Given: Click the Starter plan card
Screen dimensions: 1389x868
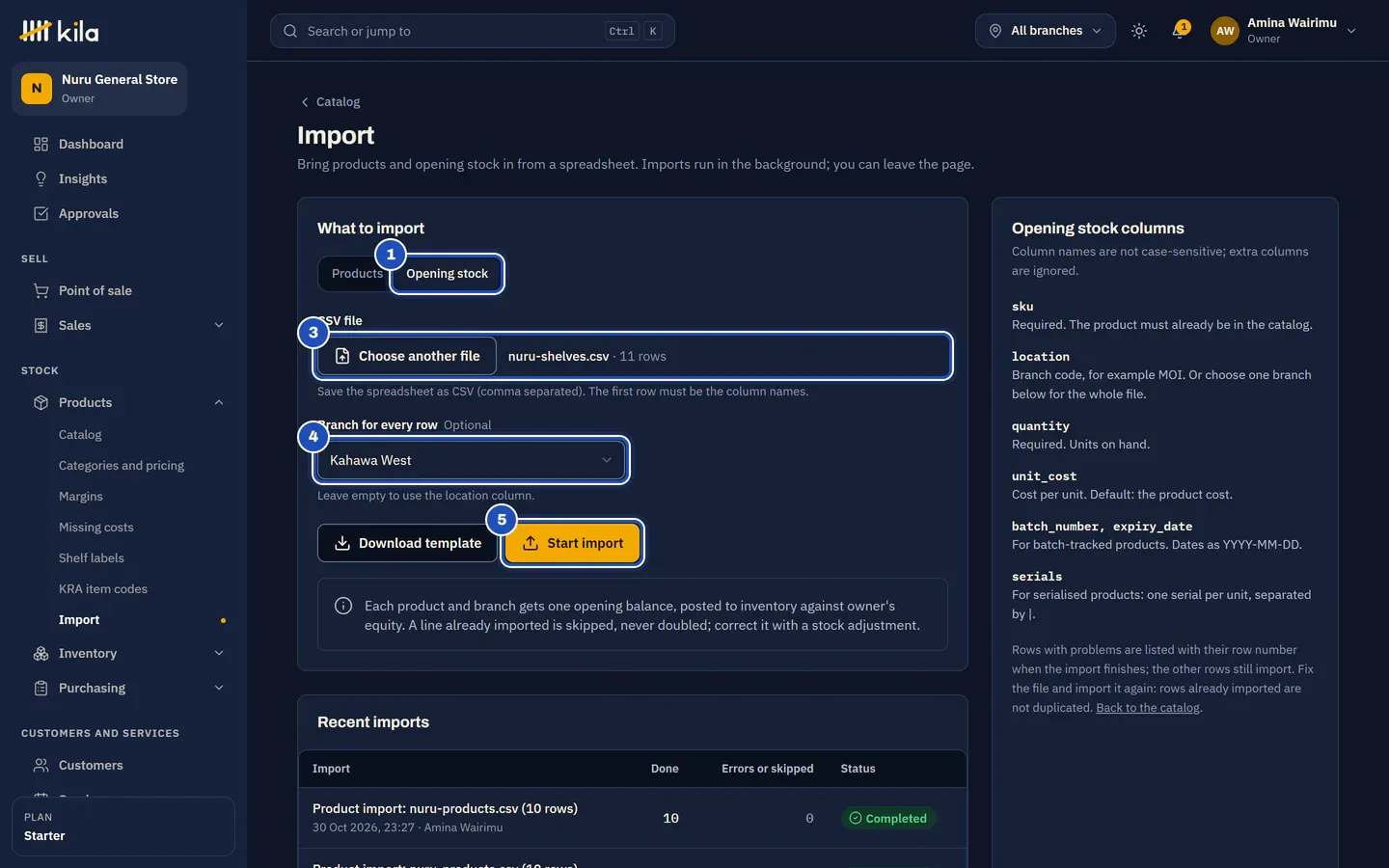Looking at the screenshot, I should (123, 827).
